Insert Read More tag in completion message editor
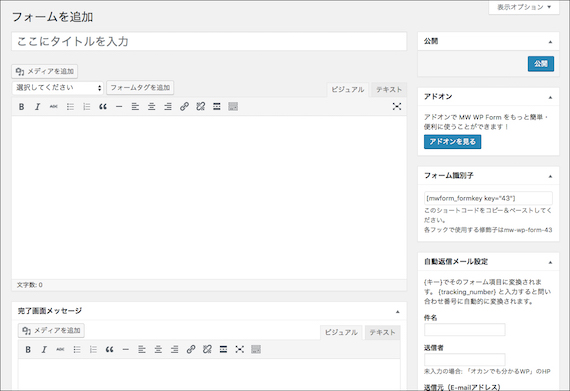 (223, 350)
